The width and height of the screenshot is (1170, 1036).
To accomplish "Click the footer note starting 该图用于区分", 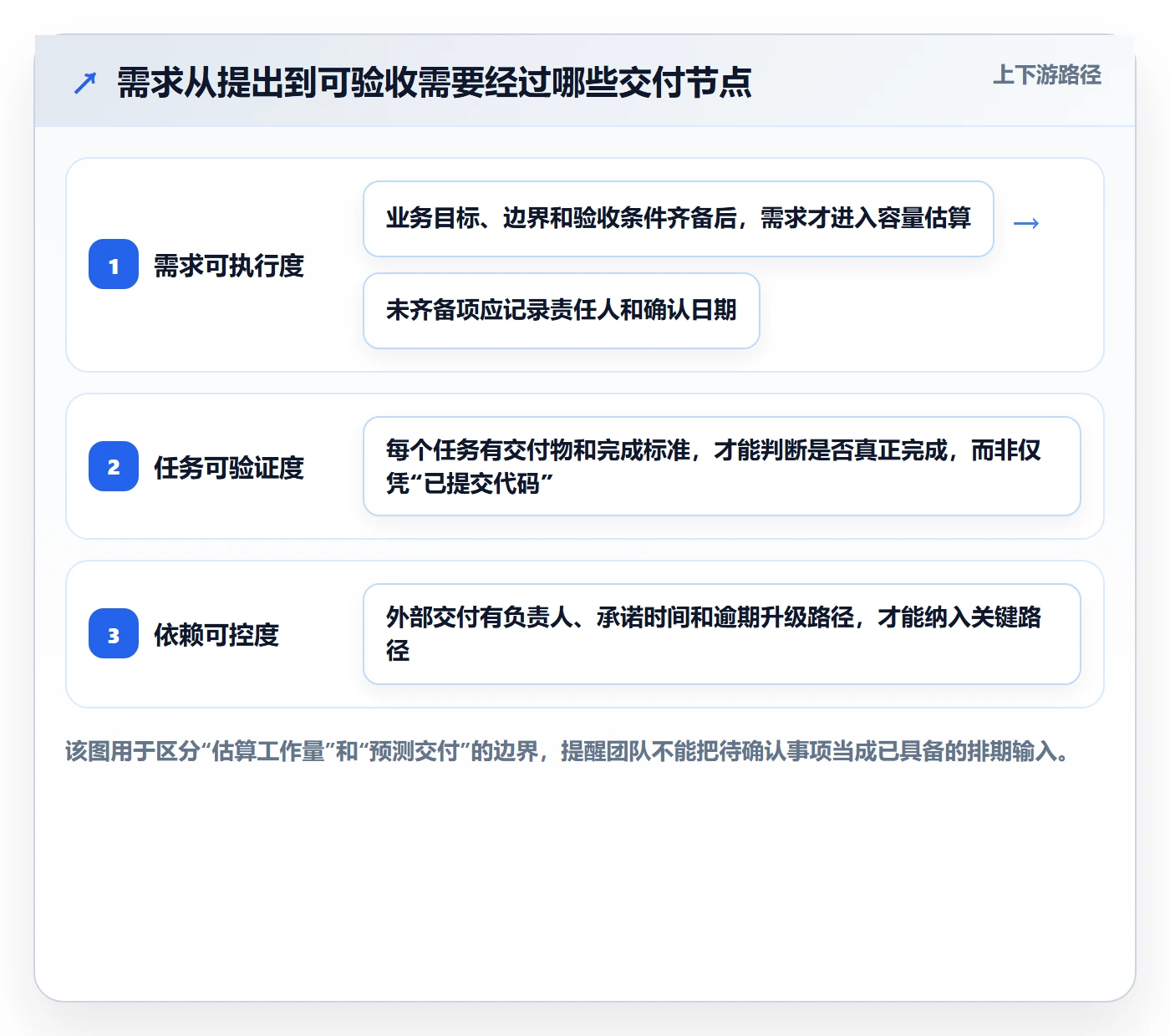I will [x=568, y=751].
